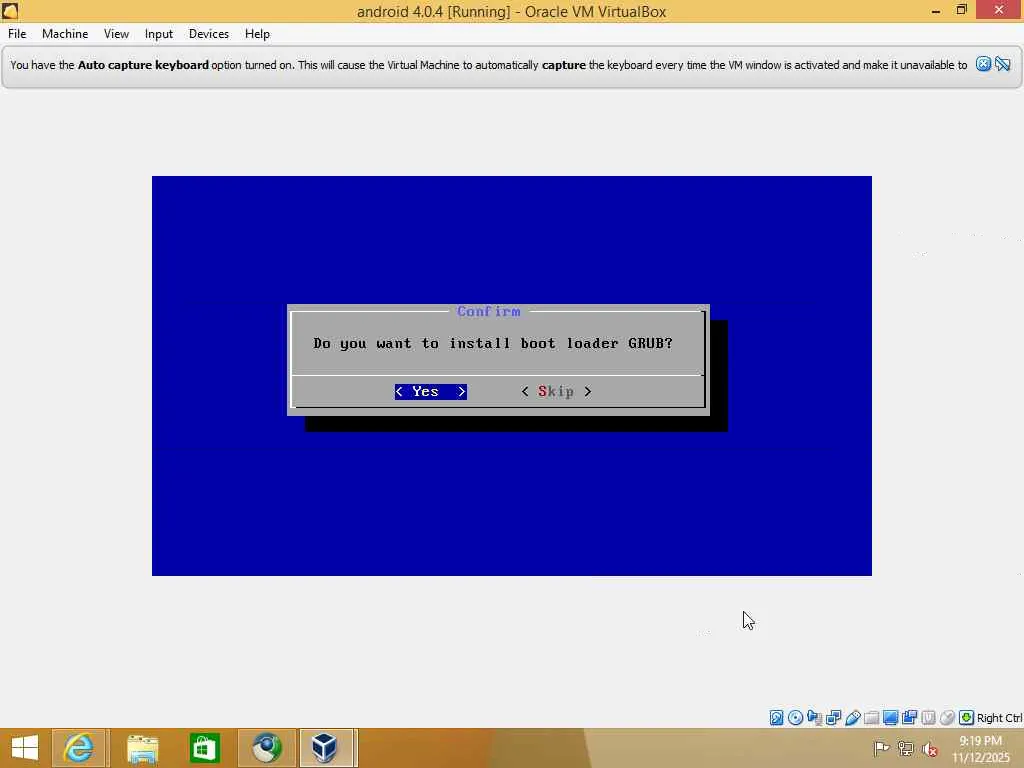This screenshot has width=1024, height=768.
Task: Close the VirtualBox window
Action: tap(999, 10)
